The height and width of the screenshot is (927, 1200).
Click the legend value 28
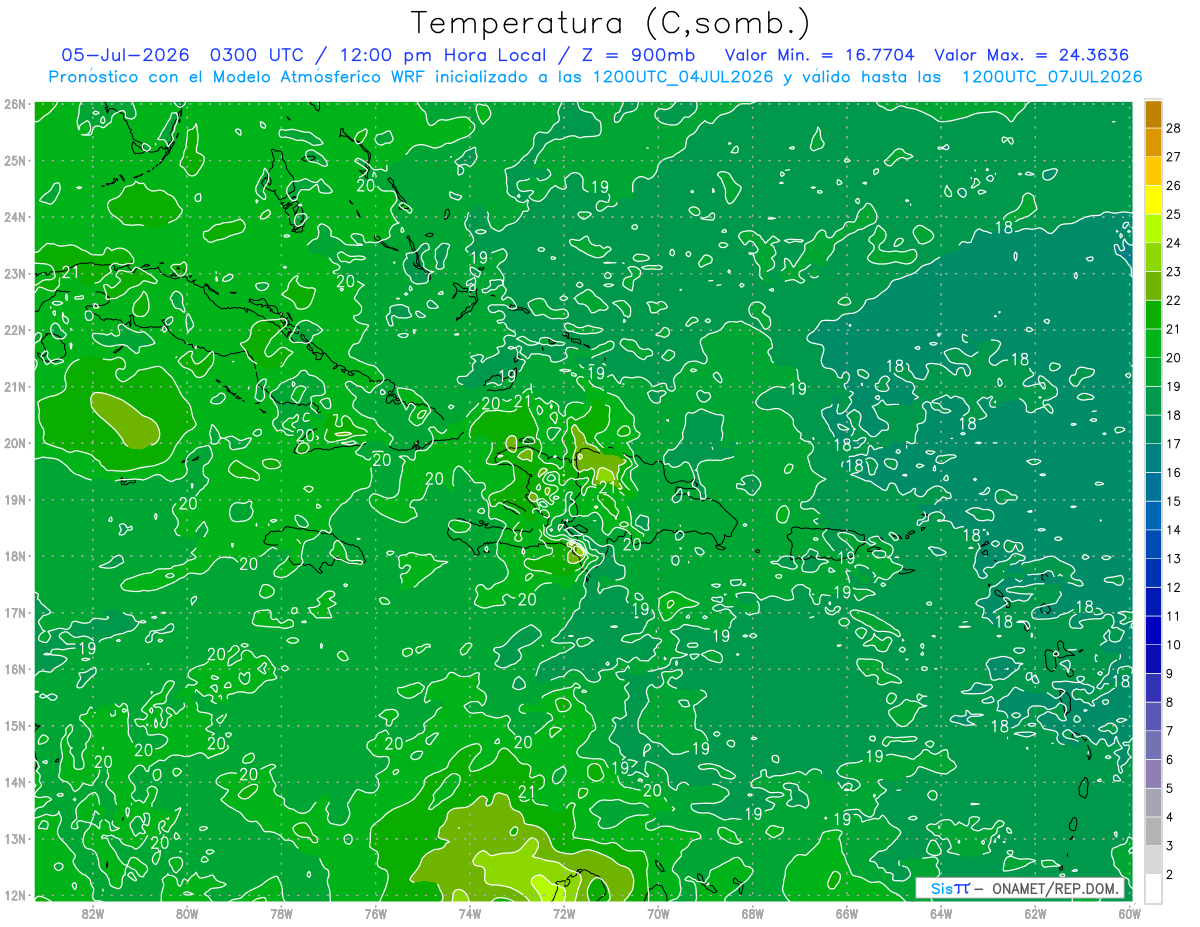1174,128
